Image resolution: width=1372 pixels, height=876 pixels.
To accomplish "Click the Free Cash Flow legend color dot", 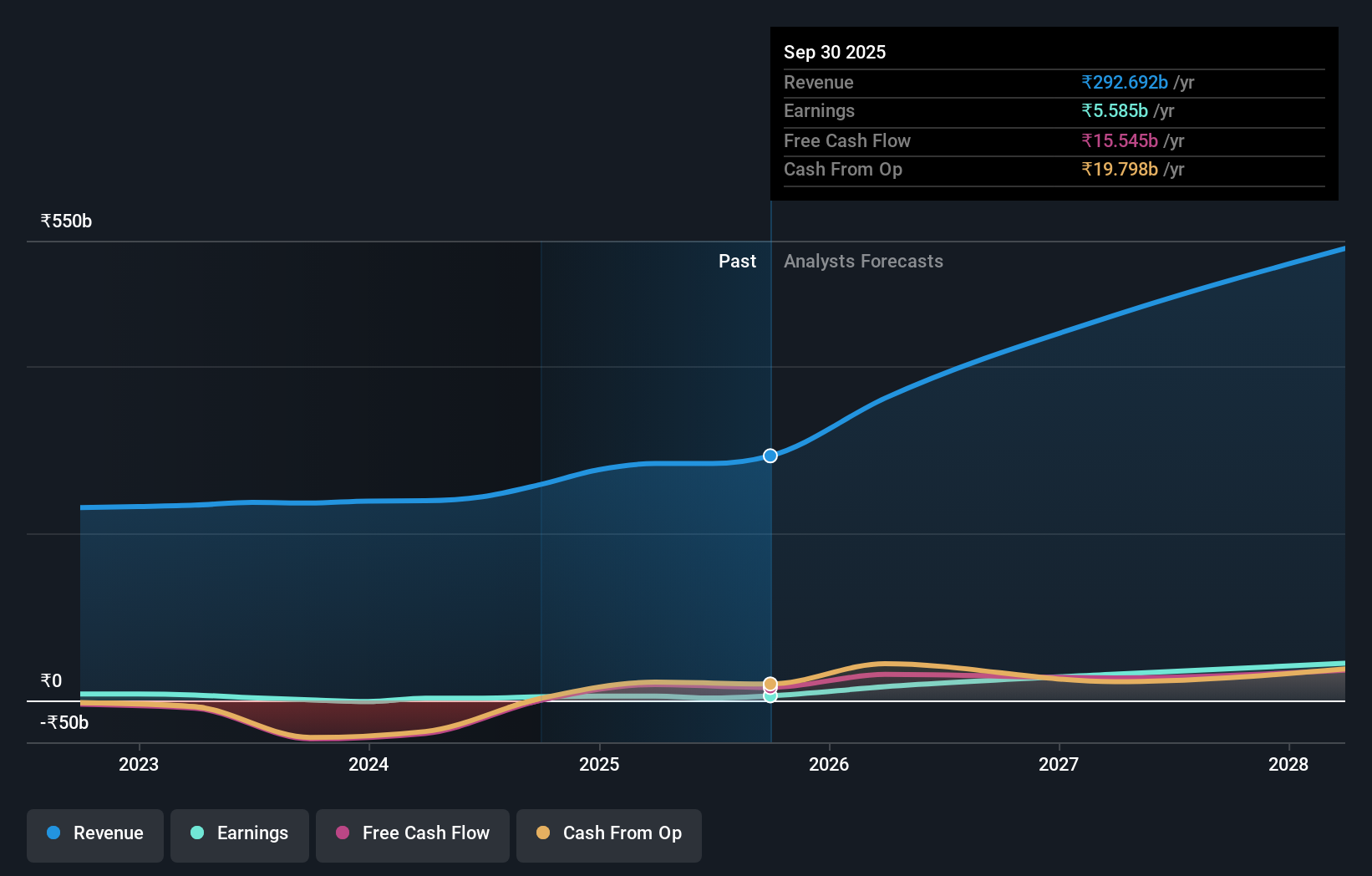I will [342, 833].
